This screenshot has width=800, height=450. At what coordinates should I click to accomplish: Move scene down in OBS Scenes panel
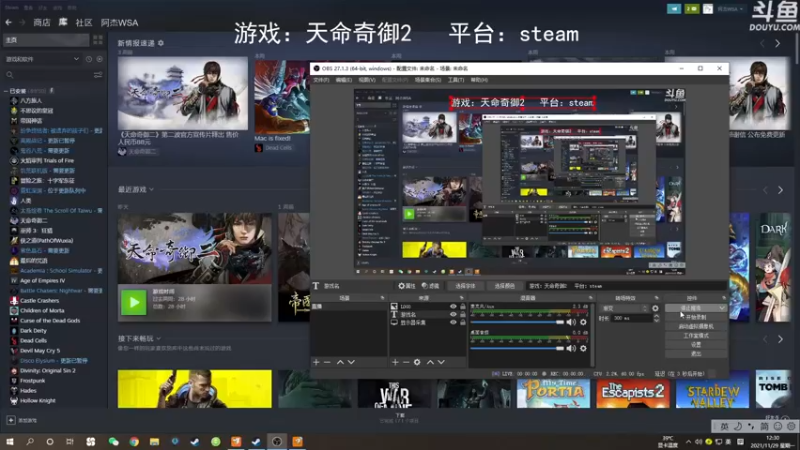[x=351, y=362]
